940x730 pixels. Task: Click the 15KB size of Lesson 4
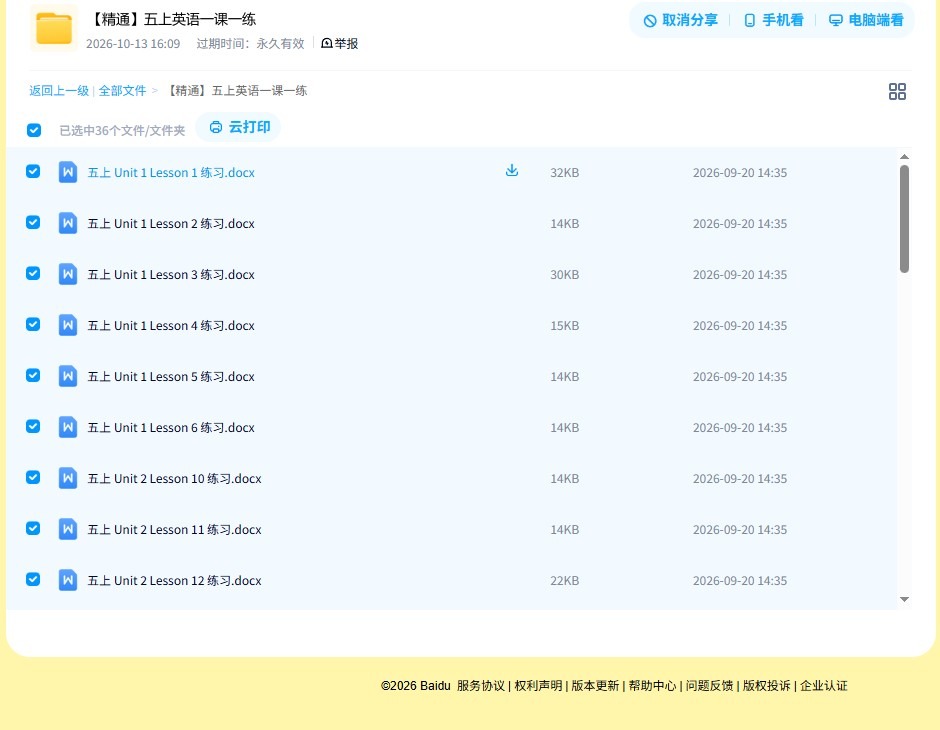(565, 325)
